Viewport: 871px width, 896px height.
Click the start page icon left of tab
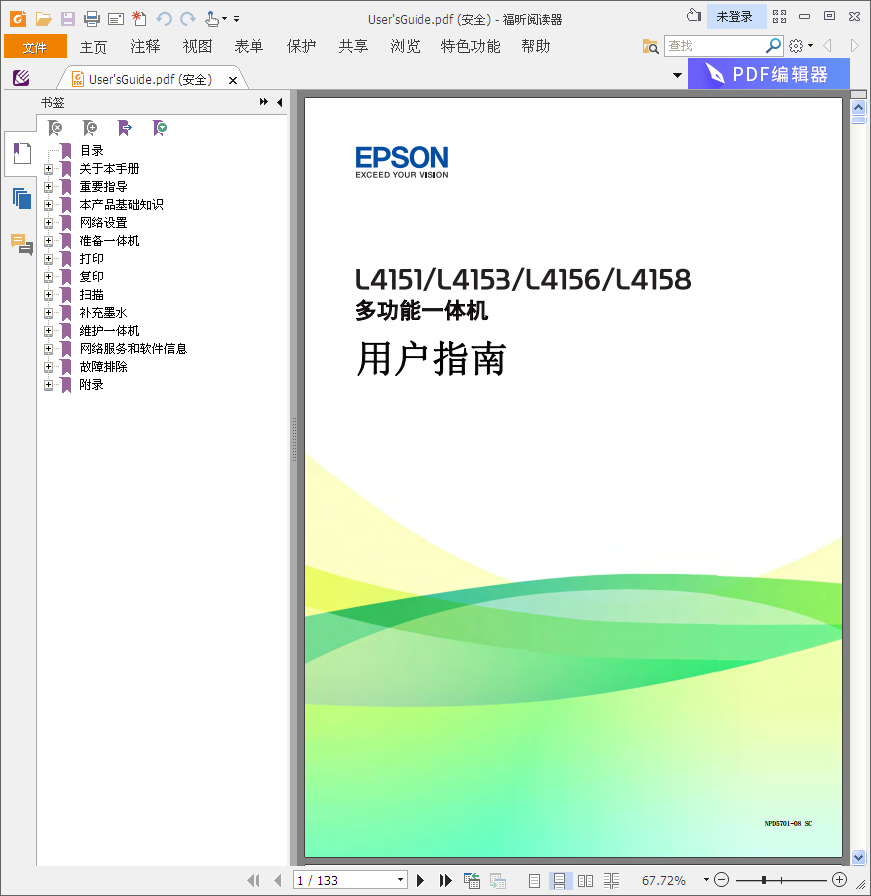(x=21, y=78)
